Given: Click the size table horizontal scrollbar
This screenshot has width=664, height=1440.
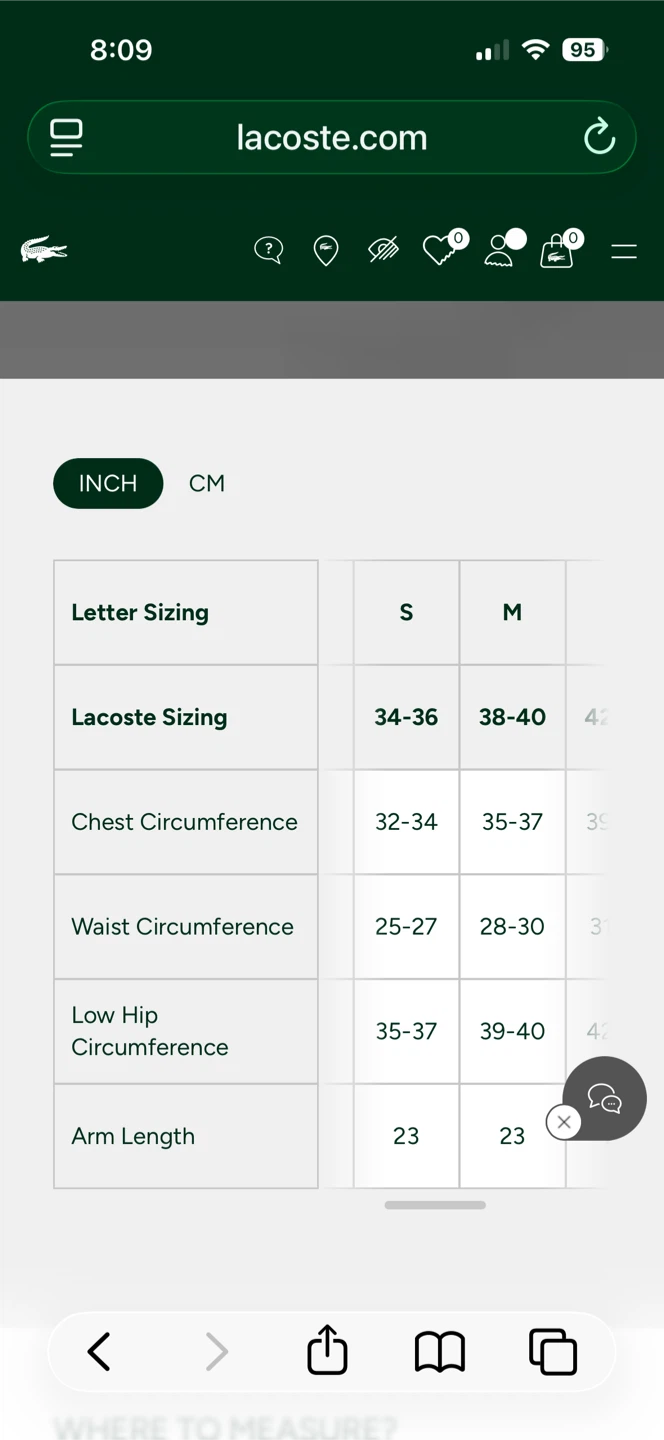Looking at the screenshot, I should click(x=435, y=1205).
